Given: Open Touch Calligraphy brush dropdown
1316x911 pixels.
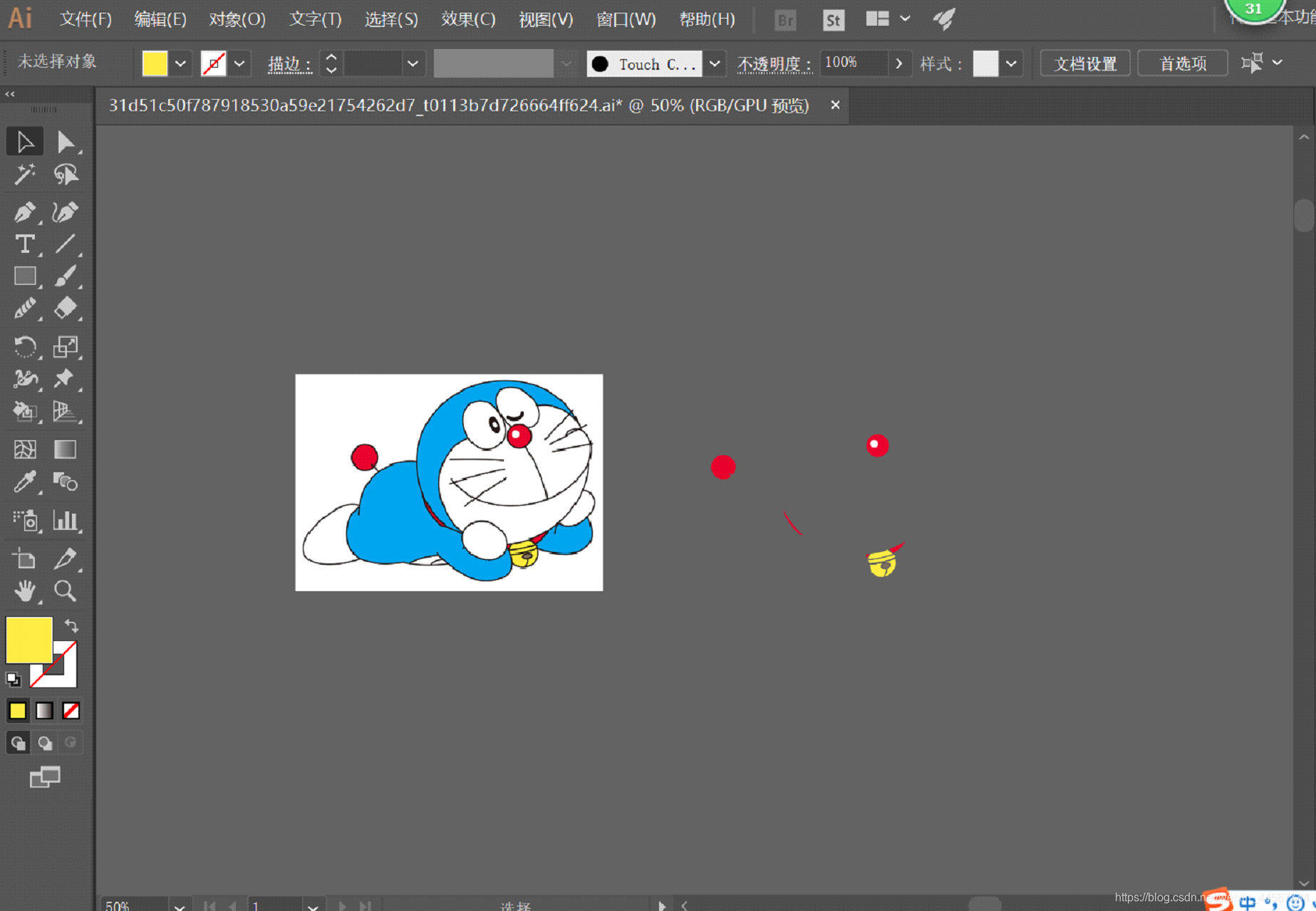Looking at the screenshot, I should pos(715,63).
